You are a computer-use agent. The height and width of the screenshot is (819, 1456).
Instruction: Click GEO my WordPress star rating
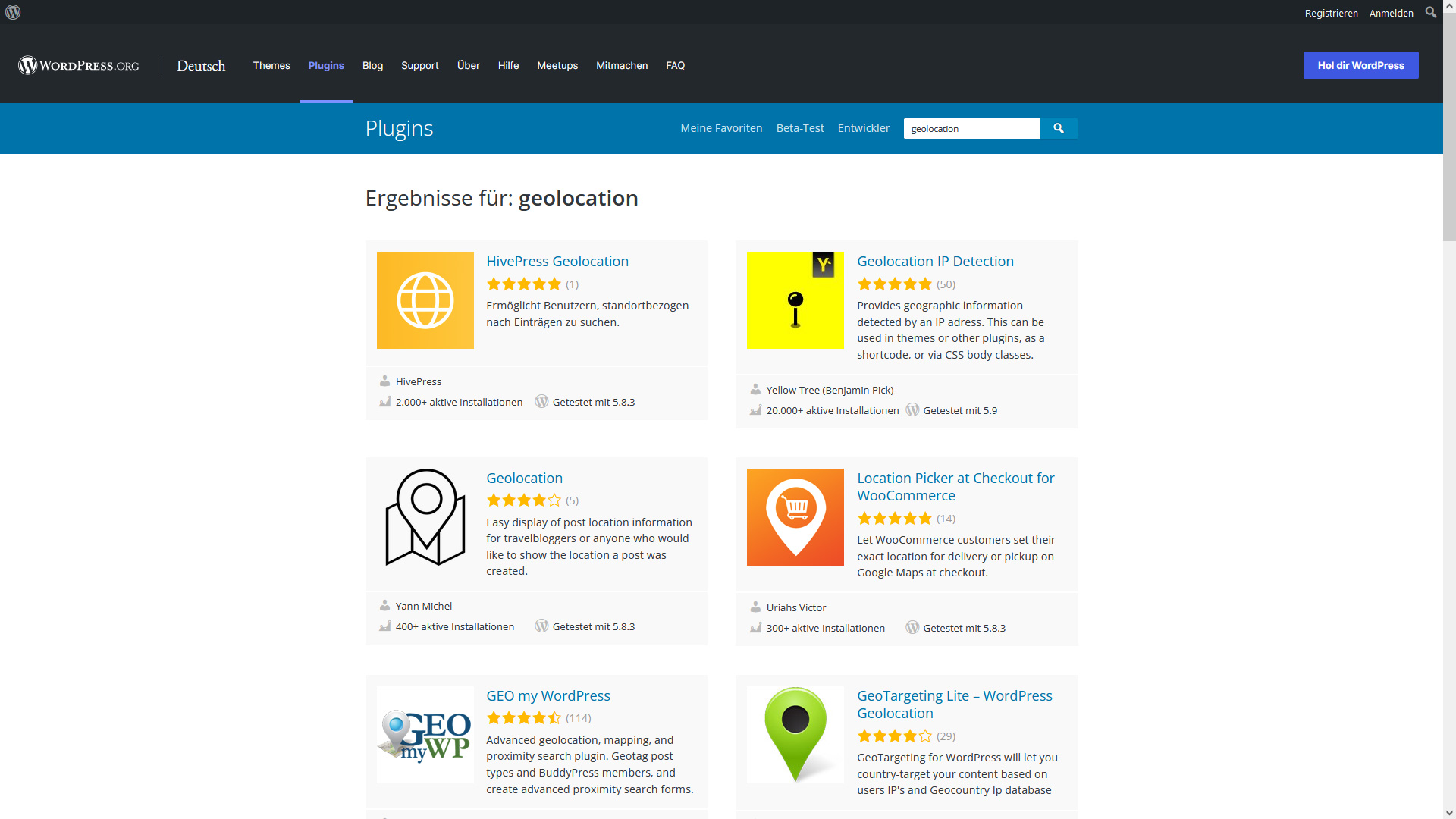524,718
